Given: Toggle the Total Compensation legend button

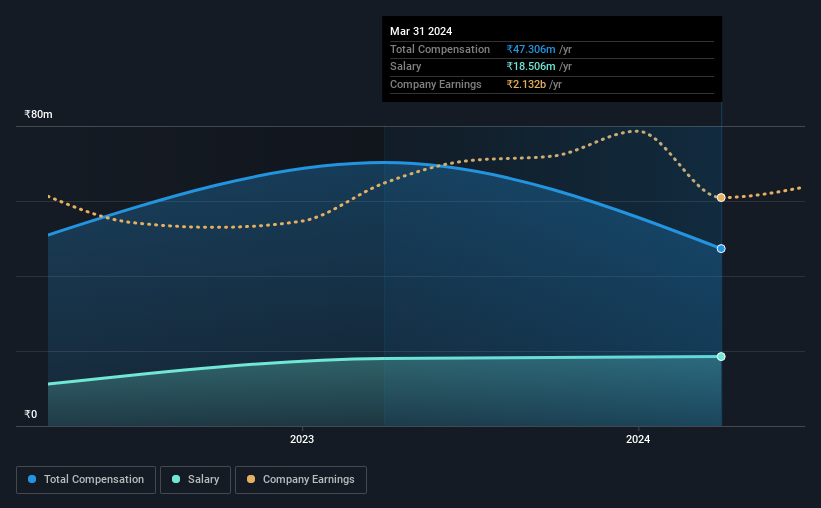Looking at the screenshot, I should coord(86,480).
